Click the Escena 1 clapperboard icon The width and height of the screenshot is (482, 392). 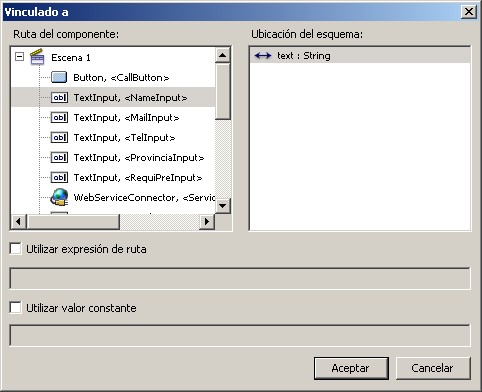37,57
